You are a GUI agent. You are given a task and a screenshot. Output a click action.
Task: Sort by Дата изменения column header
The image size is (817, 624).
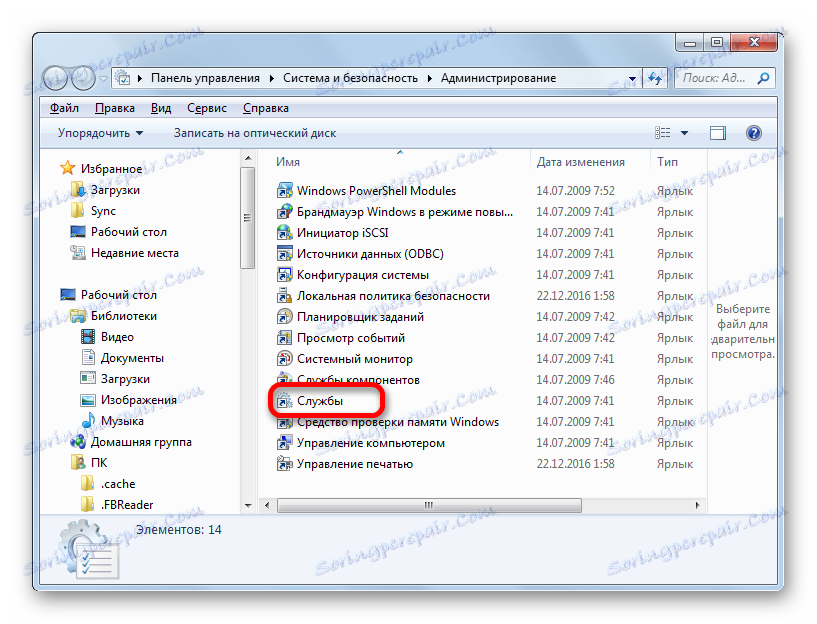pos(590,161)
